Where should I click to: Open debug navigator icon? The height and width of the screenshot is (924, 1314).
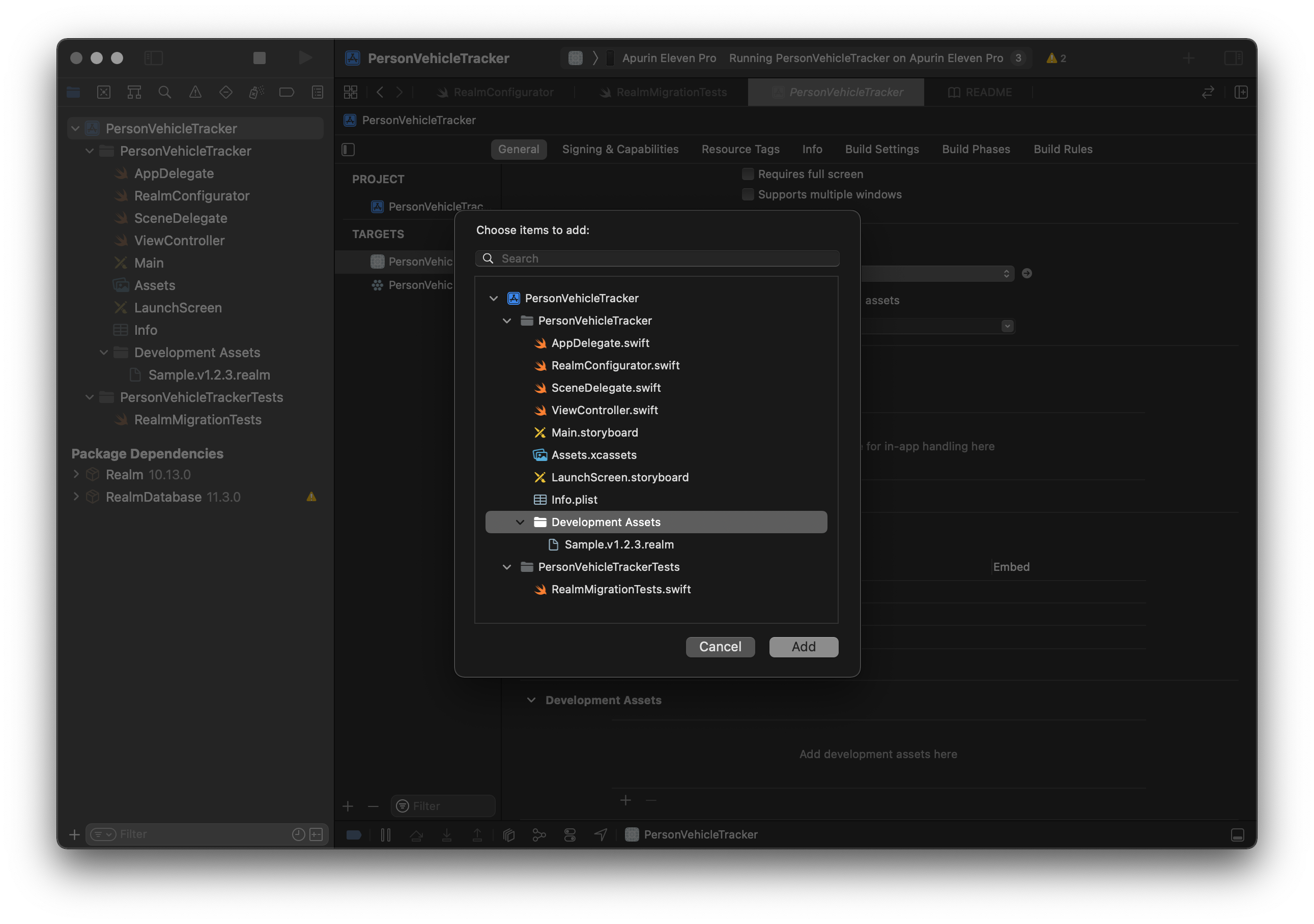pos(256,92)
